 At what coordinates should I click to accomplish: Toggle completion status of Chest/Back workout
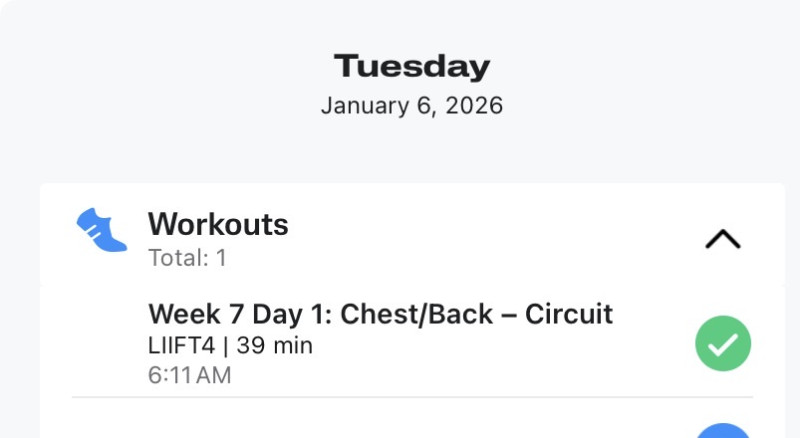[723, 344]
